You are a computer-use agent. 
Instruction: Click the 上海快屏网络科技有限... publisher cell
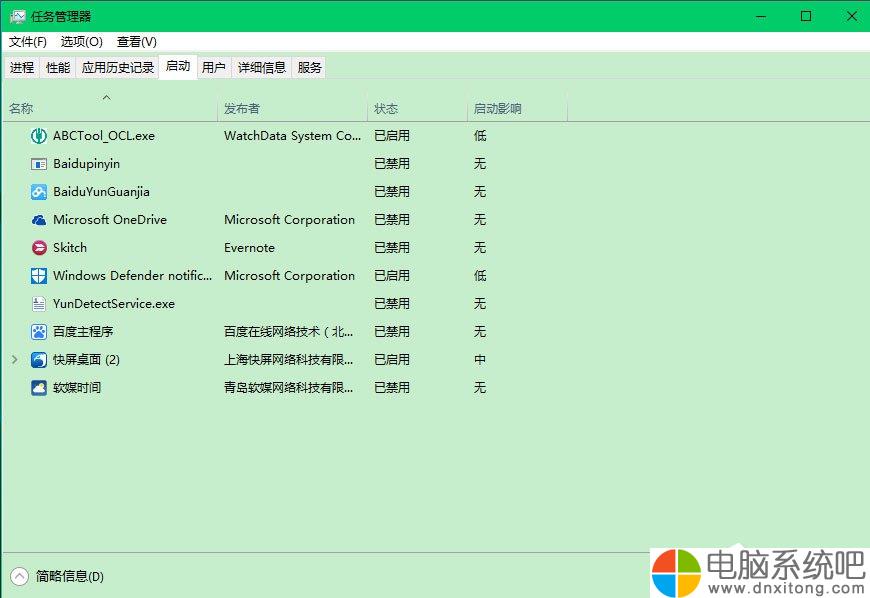click(x=289, y=360)
